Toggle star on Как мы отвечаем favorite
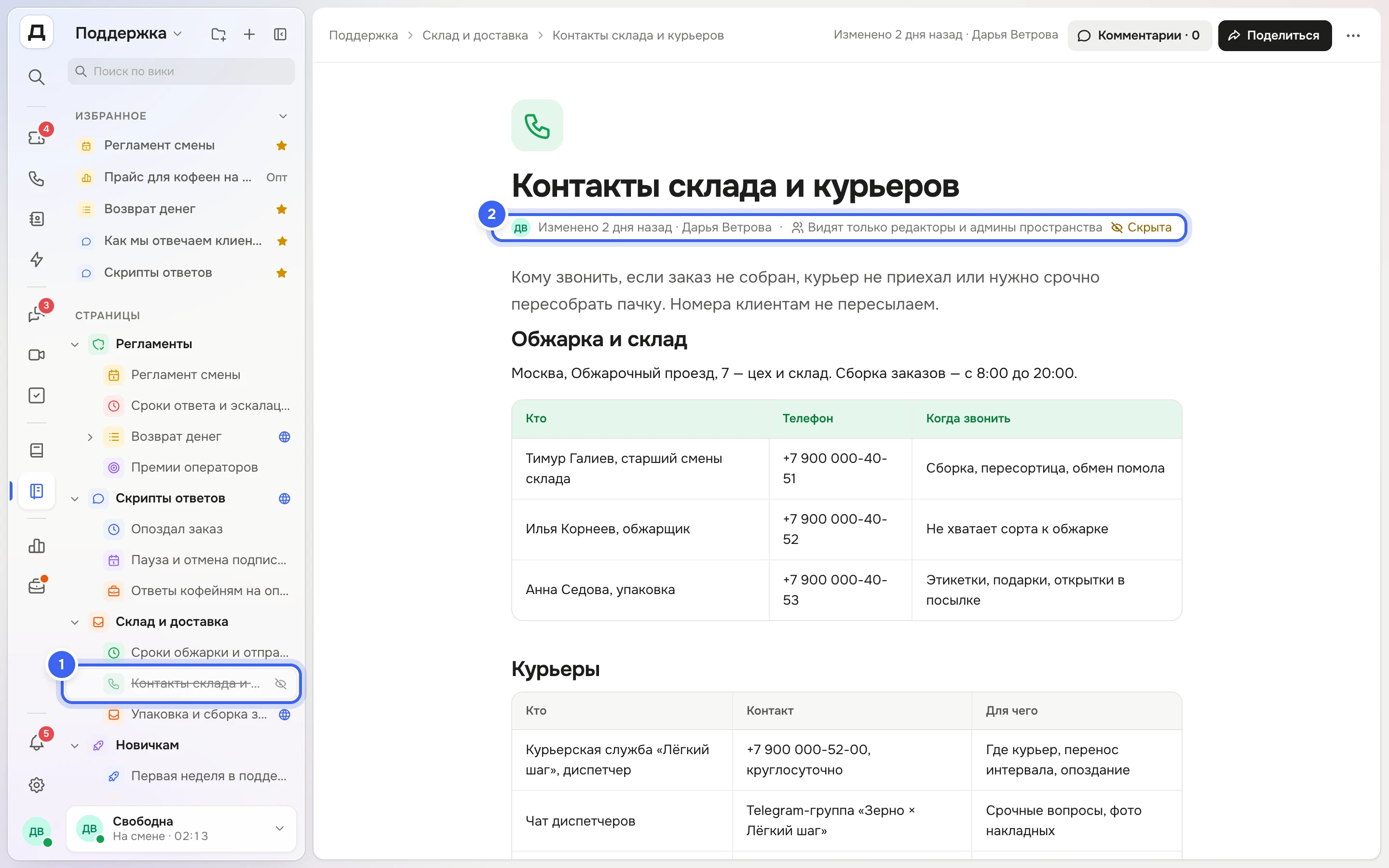The height and width of the screenshot is (868, 1389). coord(282,241)
